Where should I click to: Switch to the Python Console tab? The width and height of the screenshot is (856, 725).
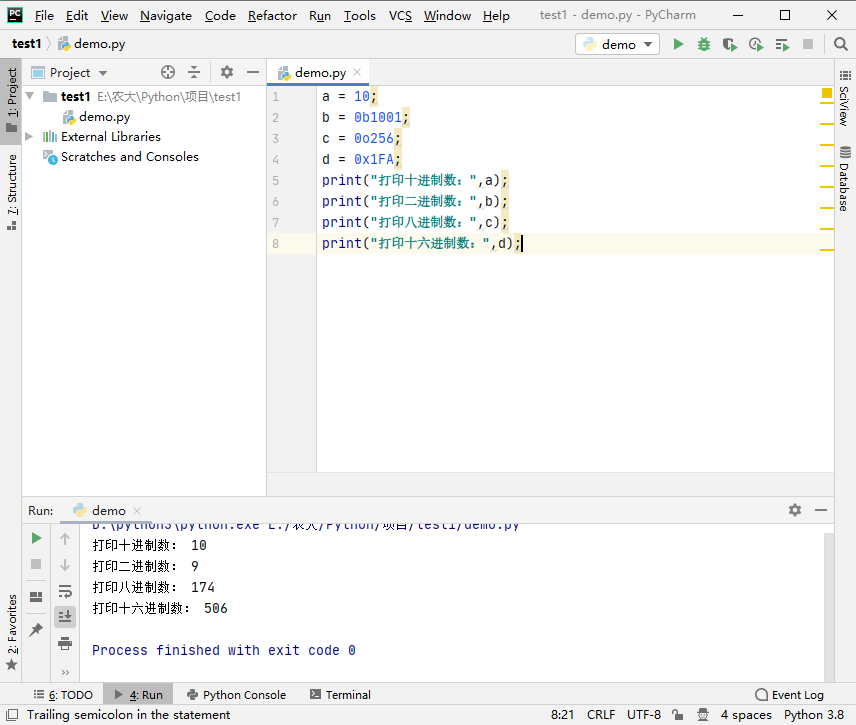pos(236,695)
